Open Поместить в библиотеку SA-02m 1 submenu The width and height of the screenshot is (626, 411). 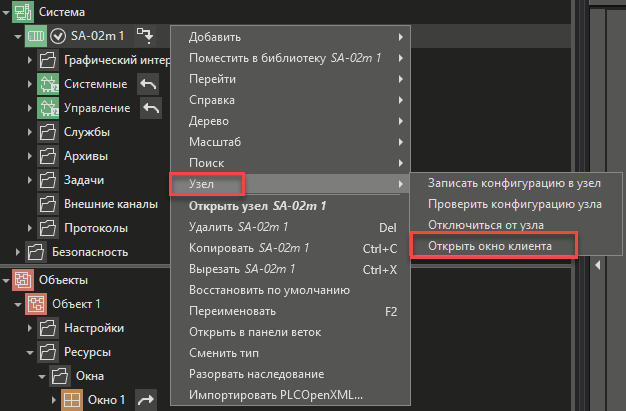(290, 58)
